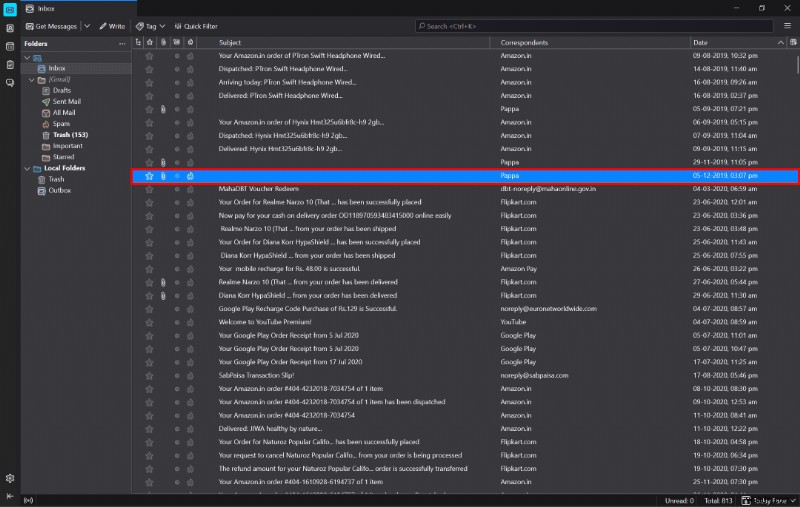The height and width of the screenshot is (507, 800).
Task: Click Write to compose new message
Action: [x=112, y=26]
